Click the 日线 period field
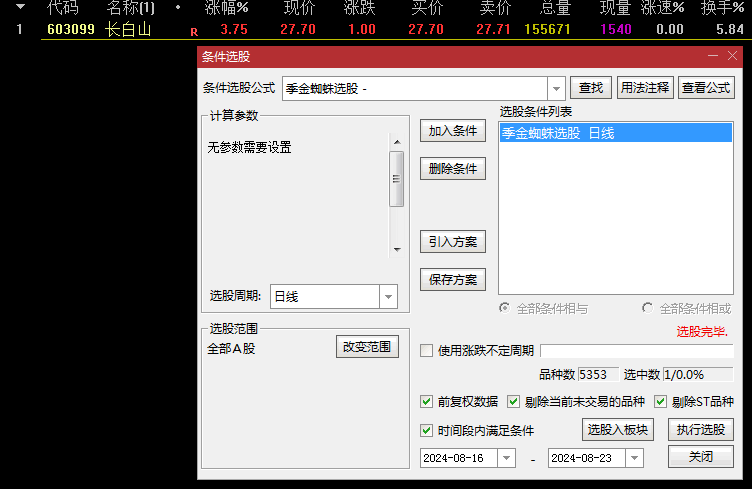Image resolution: width=752 pixels, height=489 pixels. tap(325, 297)
